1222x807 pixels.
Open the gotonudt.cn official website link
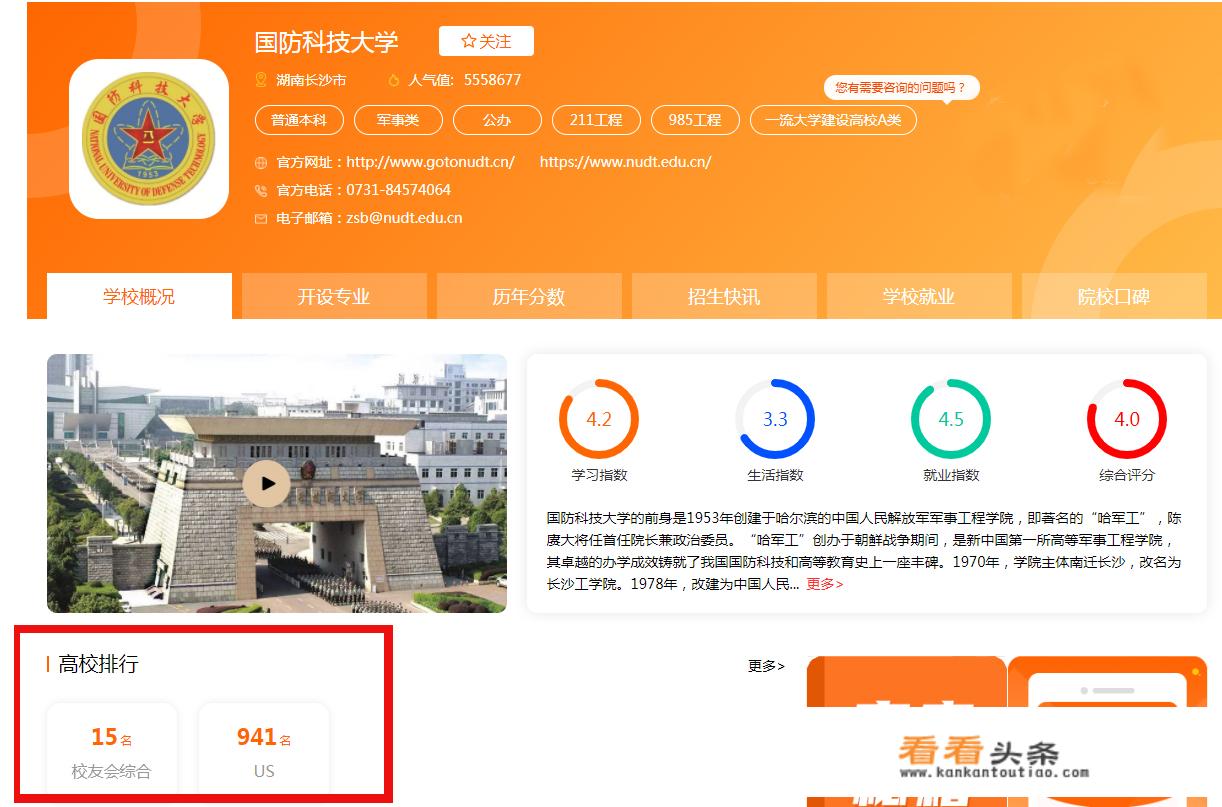pyautogui.click(x=430, y=162)
